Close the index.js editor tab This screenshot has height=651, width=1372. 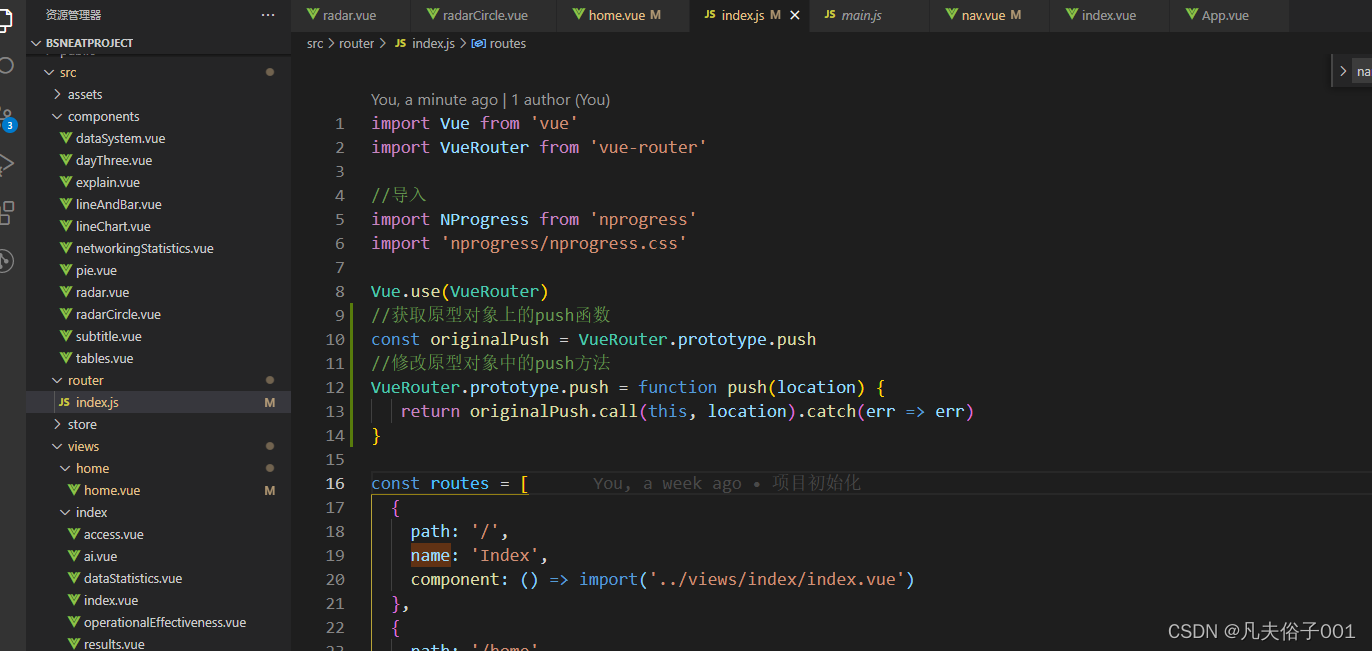795,15
